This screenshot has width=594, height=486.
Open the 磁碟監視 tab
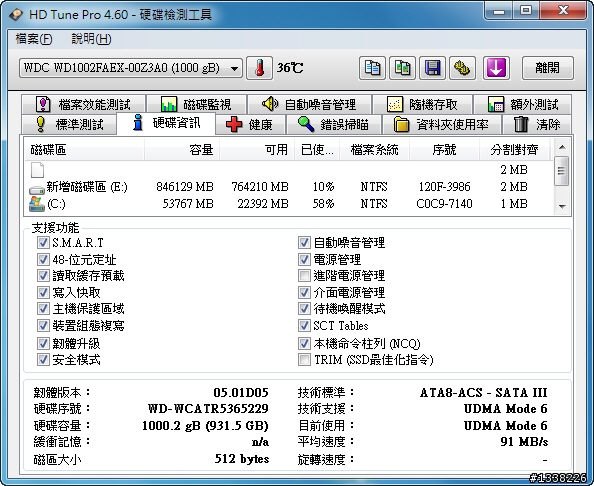click(x=196, y=104)
